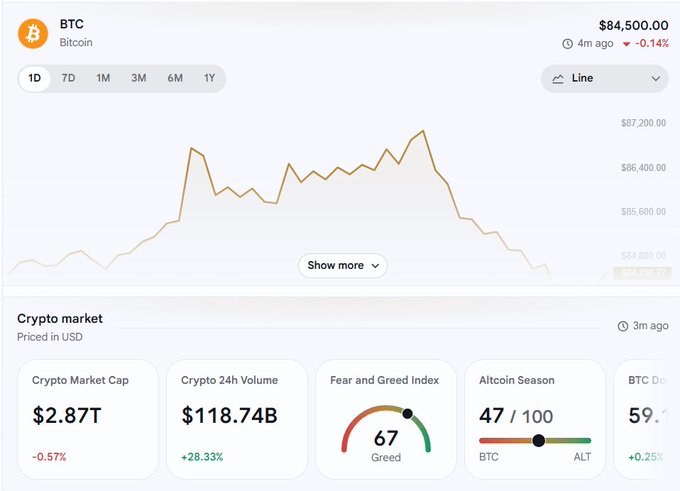680x491 pixels.
Task: Click the ALT label on altcoin slider
Action: (582, 457)
